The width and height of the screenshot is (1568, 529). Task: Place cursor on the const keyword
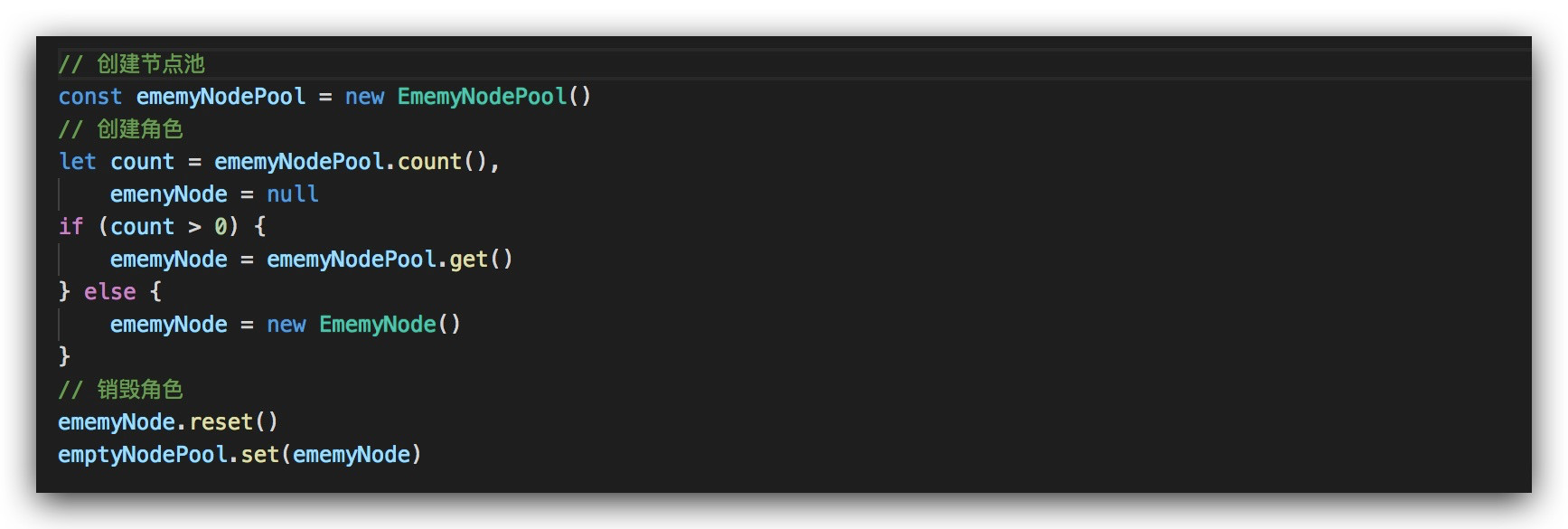pos(89,97)
